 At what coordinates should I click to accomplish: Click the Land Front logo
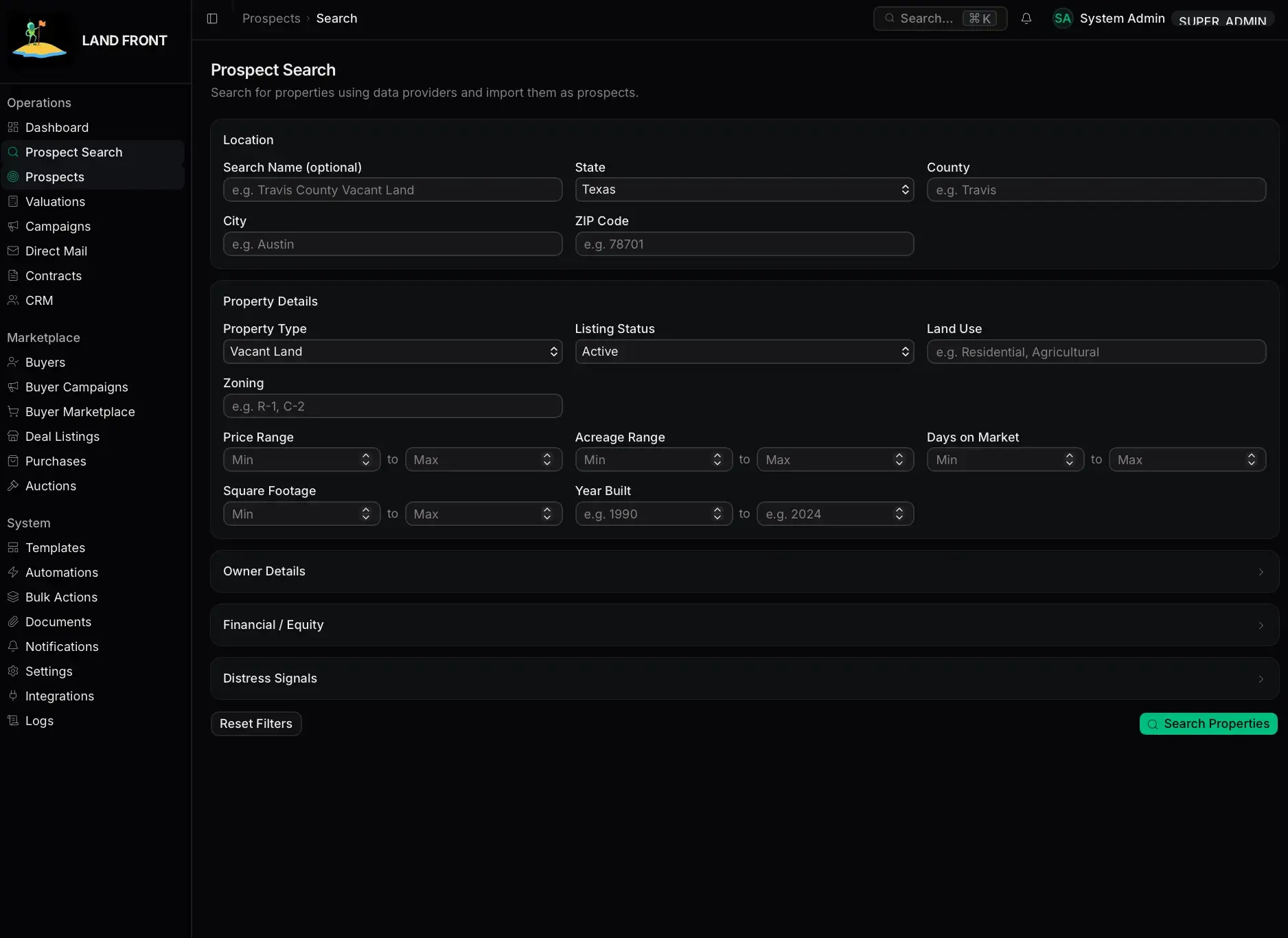click(40, 41)
